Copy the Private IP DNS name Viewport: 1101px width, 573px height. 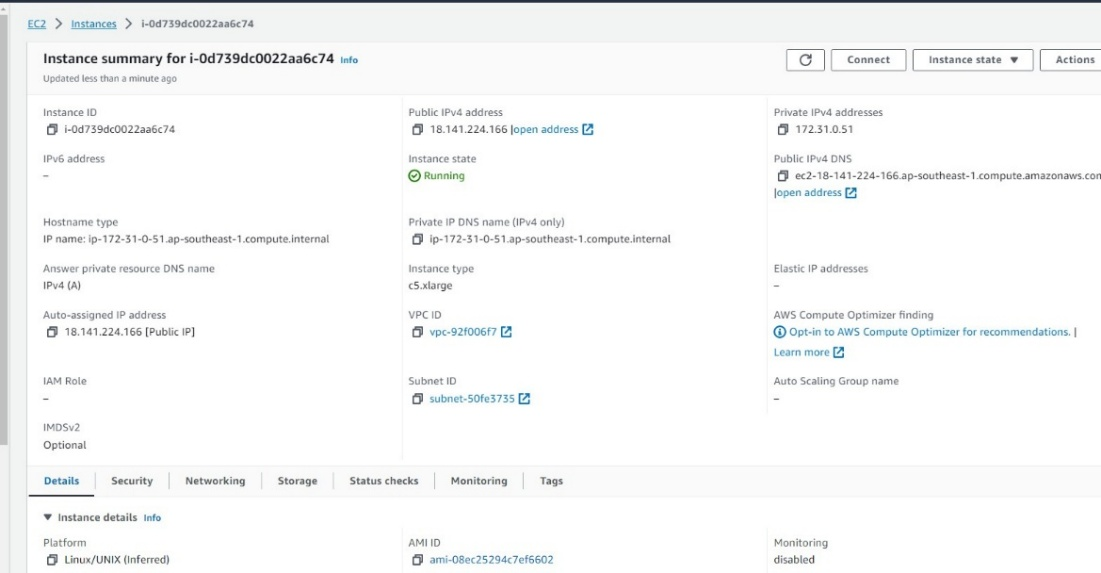[x=418, y=240]
